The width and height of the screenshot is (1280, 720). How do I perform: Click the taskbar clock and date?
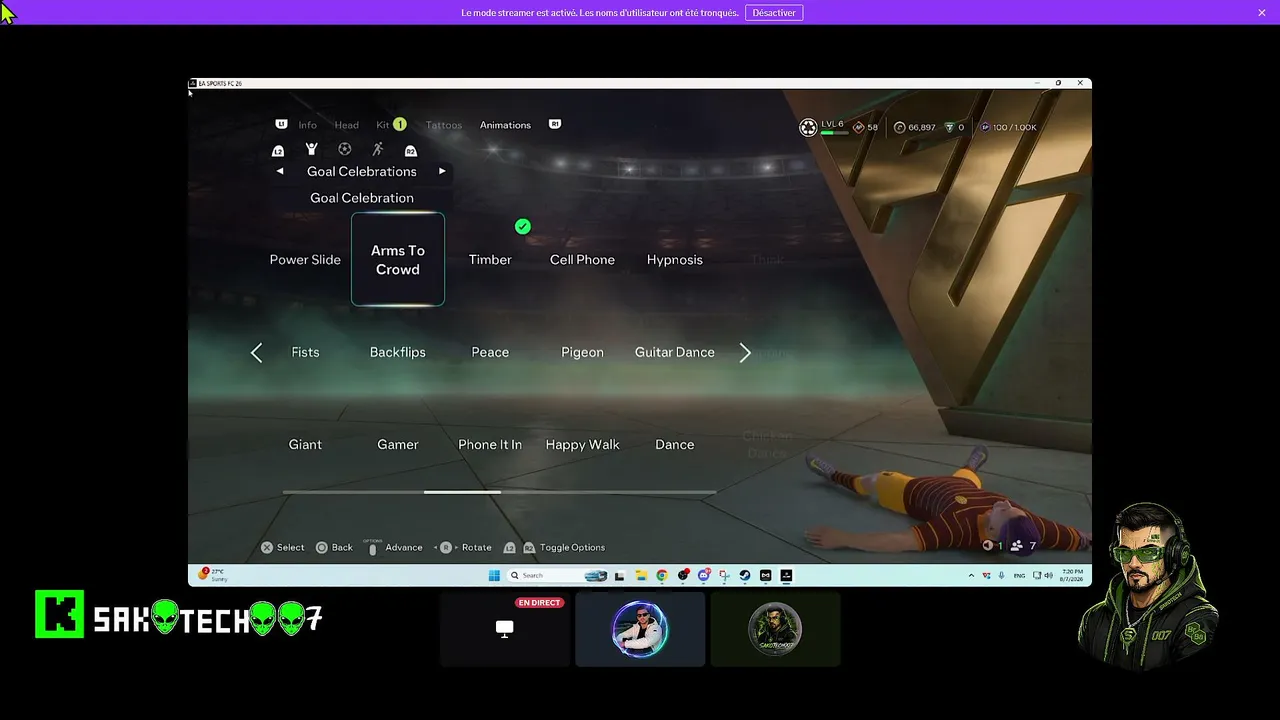pyautogui.click(x=1073, y=575)
